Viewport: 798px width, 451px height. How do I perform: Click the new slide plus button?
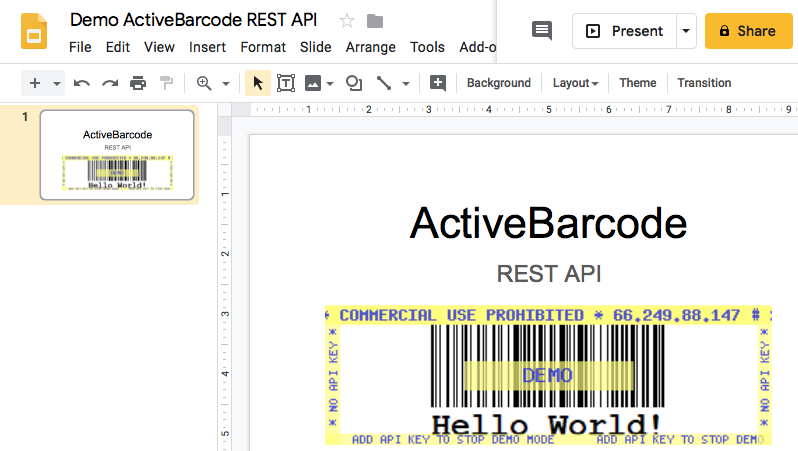click(x=35, y=83)
